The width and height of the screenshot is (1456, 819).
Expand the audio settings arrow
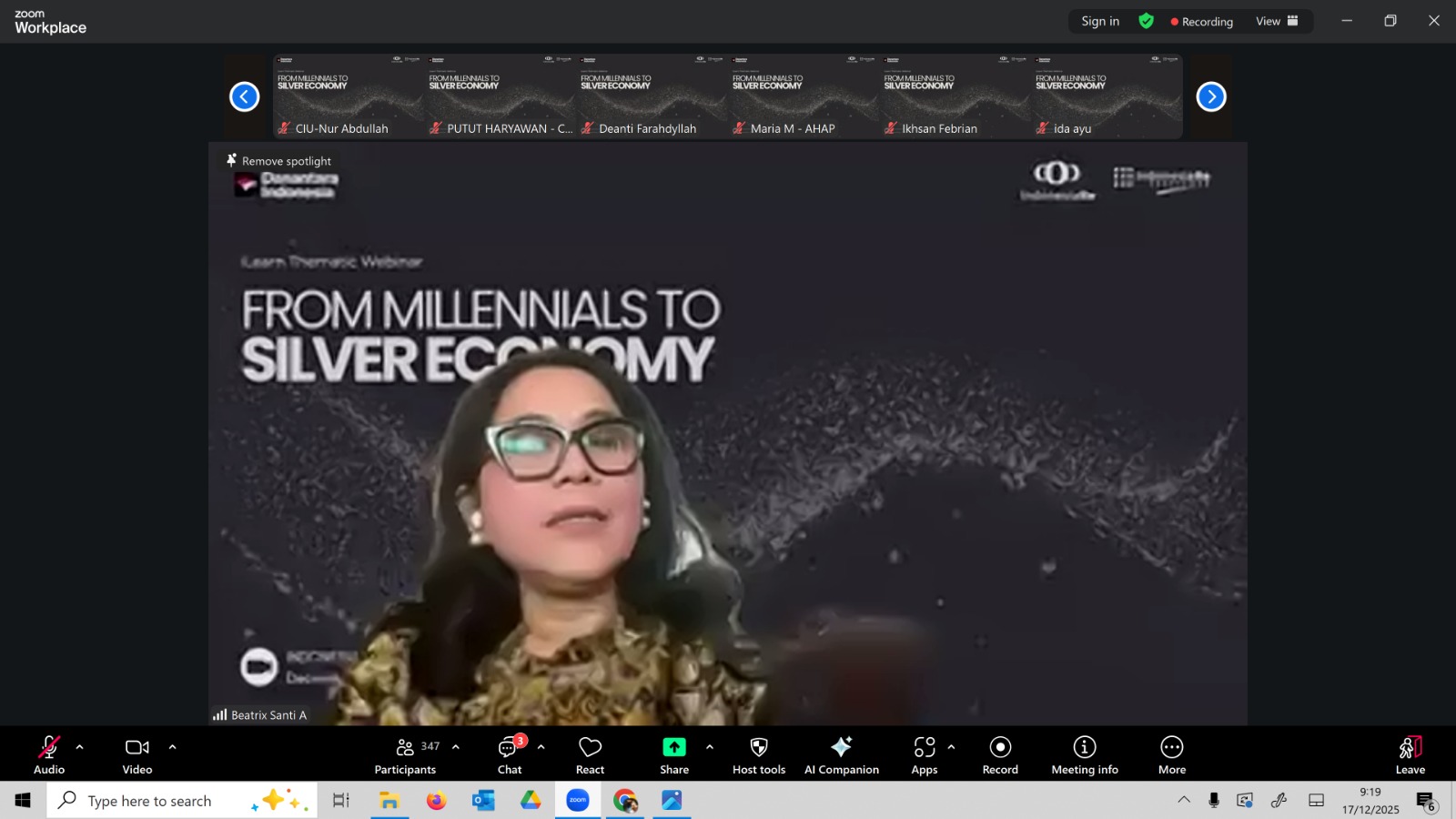pyautogui.click(x=80, y=747)
